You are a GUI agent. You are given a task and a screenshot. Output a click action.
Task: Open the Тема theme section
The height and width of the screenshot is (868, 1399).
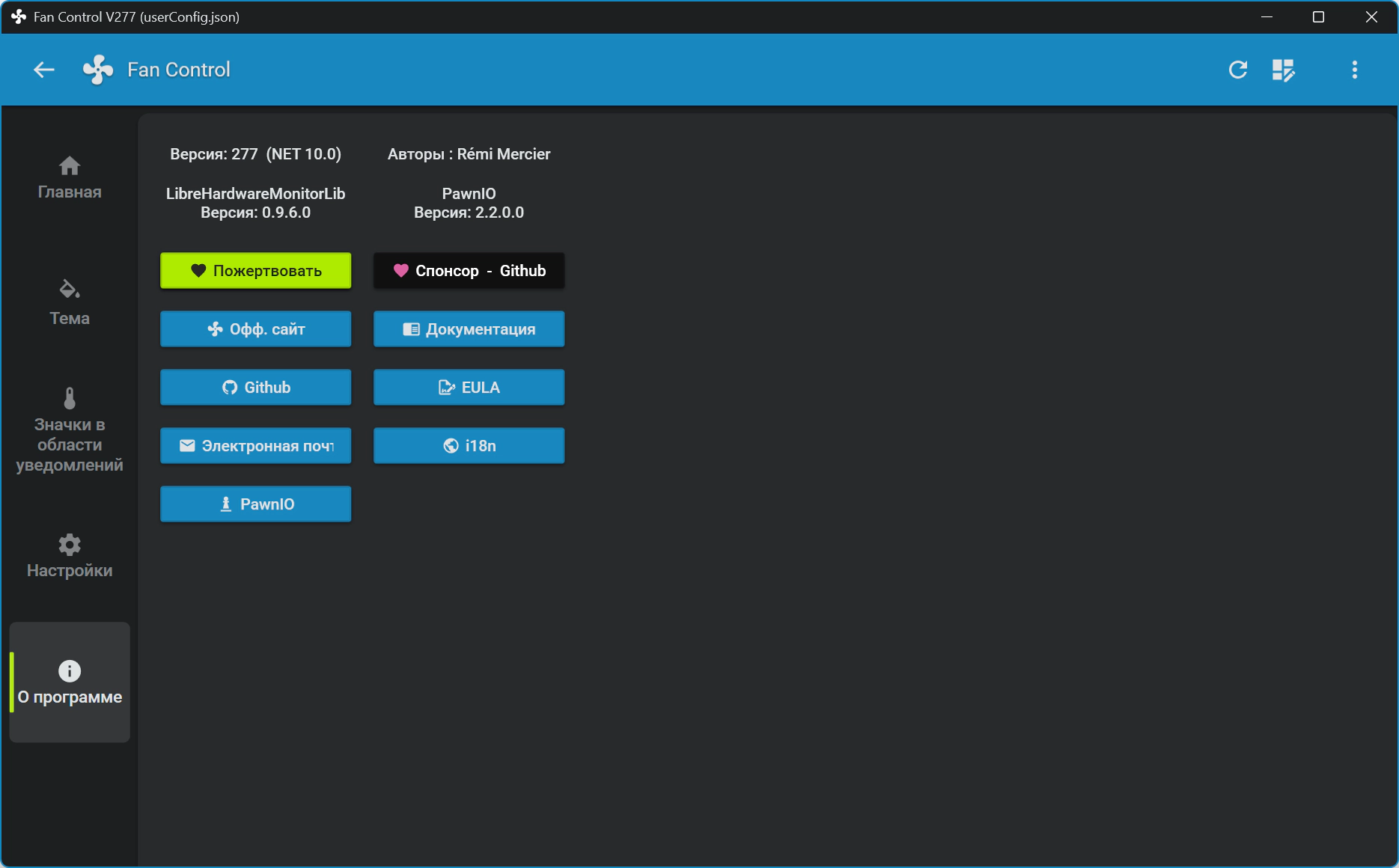[70, 303]
